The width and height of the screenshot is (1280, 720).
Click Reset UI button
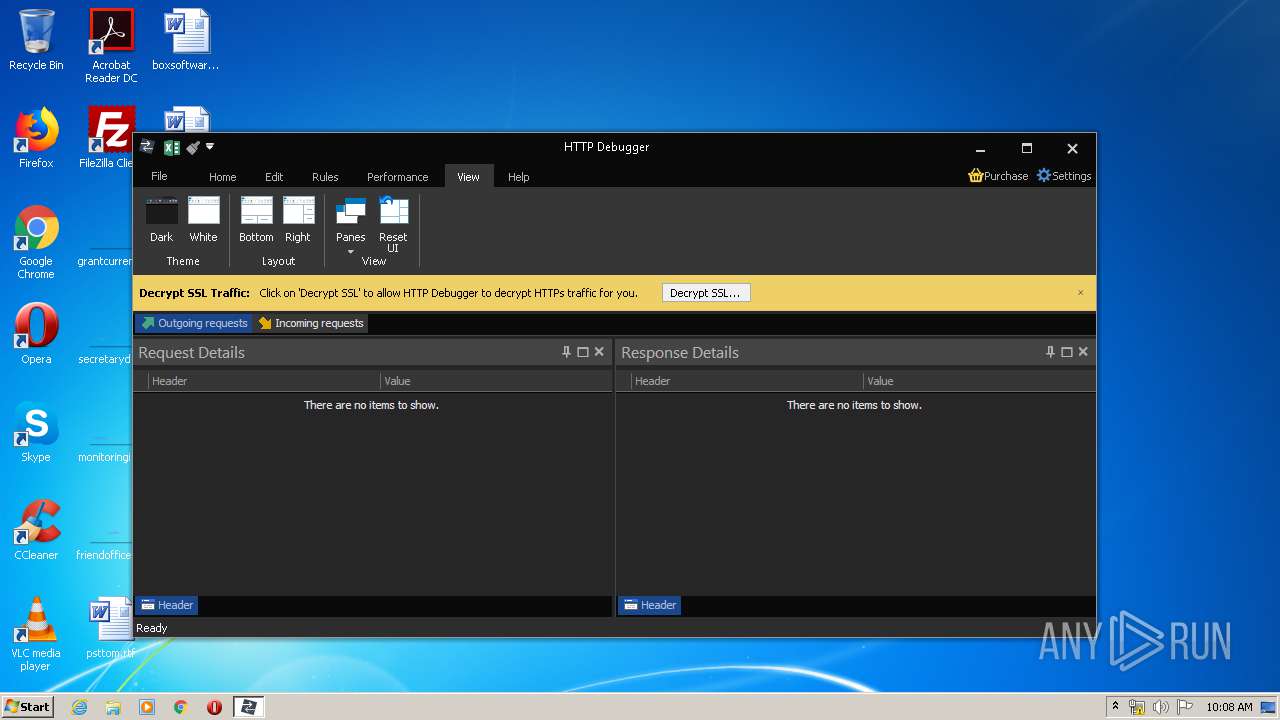pos(393,225)
